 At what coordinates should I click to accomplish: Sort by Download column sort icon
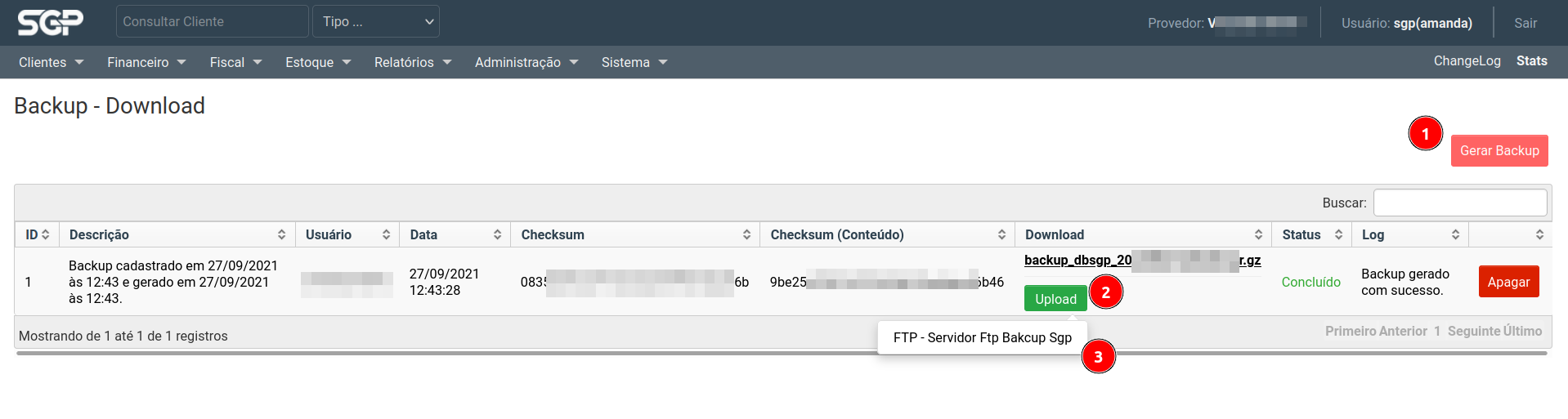[x=1258, y=234]
